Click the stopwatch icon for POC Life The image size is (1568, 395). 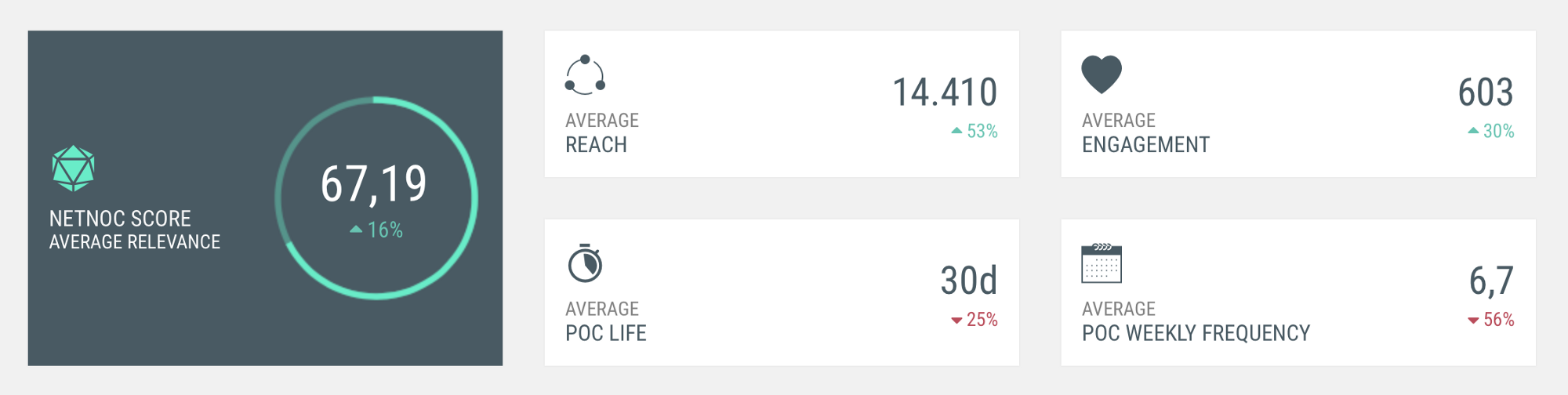coord(585,263)
